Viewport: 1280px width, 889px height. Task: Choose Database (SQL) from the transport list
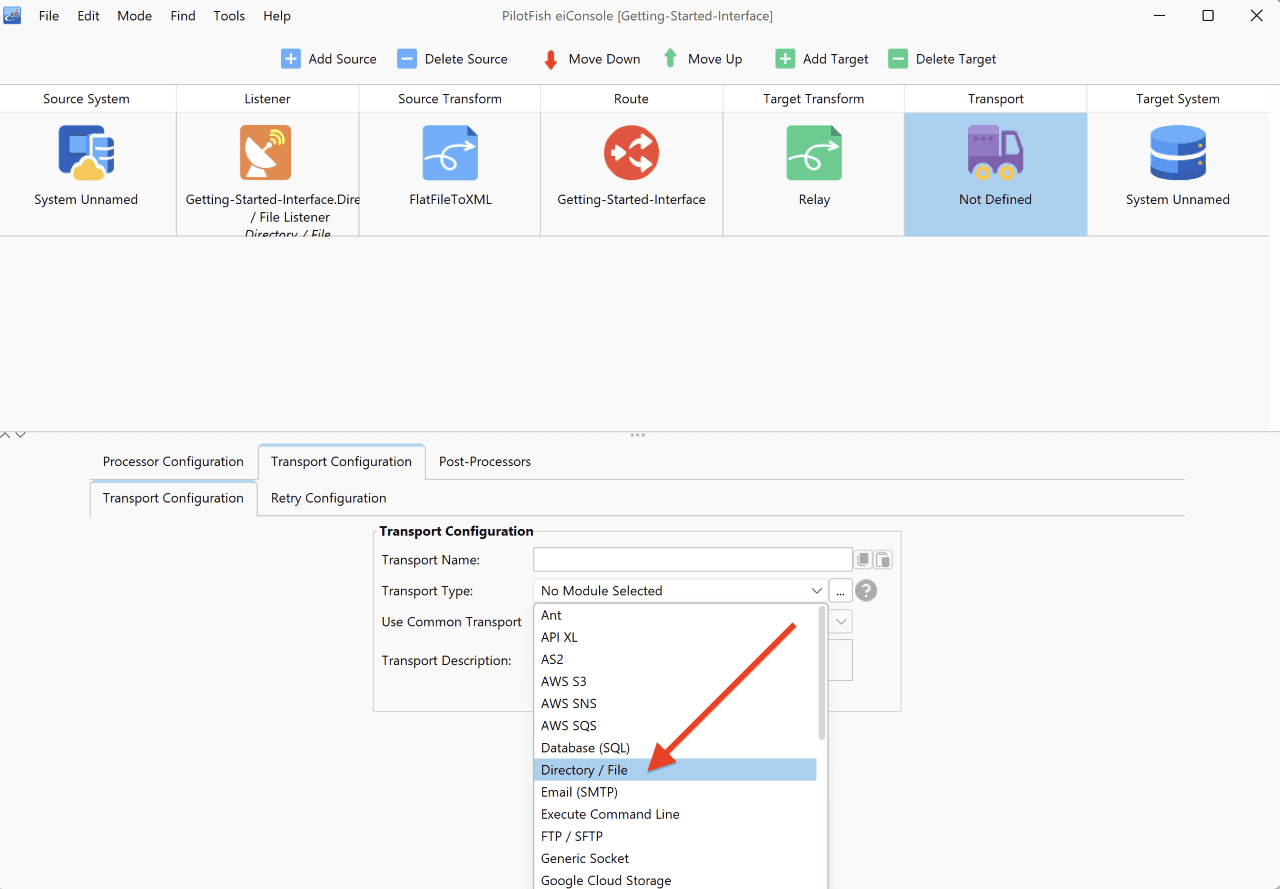click(675, 747)
